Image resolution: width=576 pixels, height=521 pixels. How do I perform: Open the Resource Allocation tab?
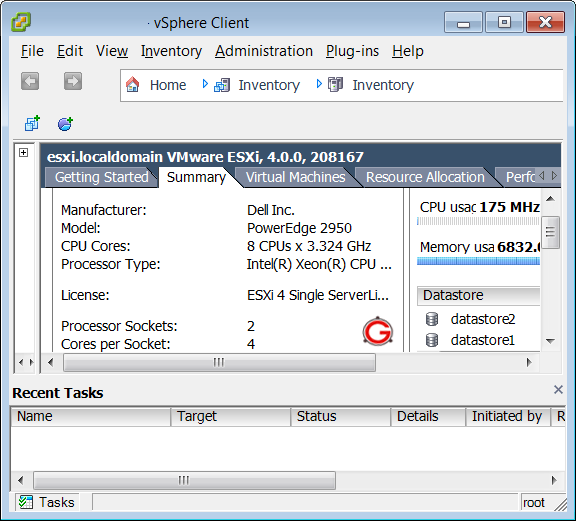tap(425, 177)
